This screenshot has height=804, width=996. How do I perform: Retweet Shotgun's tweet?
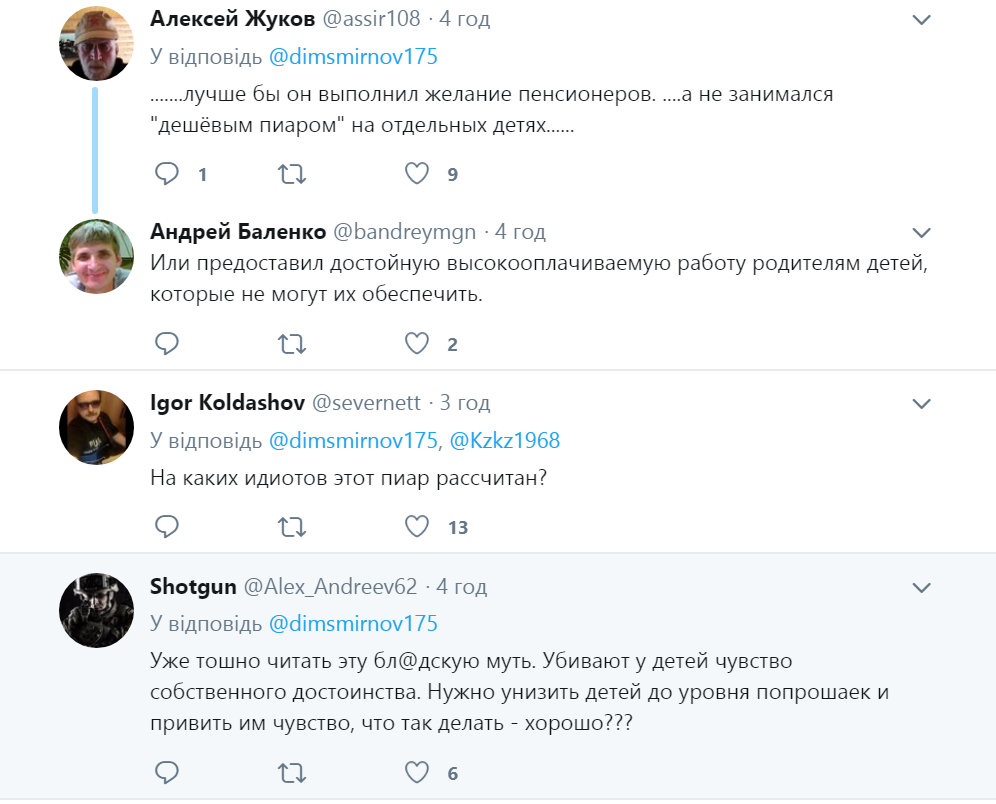pyautogui.click(x=291, y=772)
